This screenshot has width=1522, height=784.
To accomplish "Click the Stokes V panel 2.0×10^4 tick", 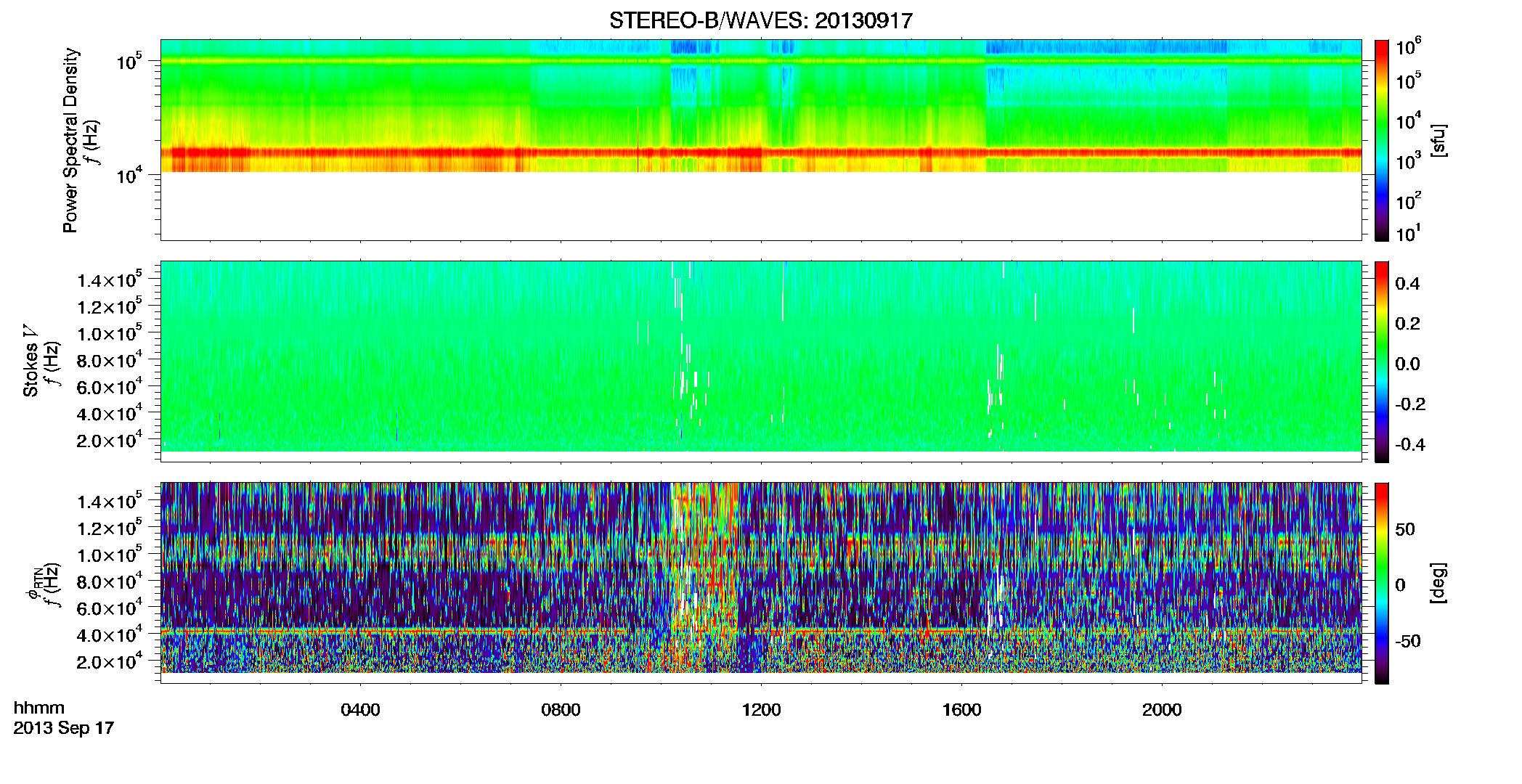I will pyautogui.click(x=110, y=440).
